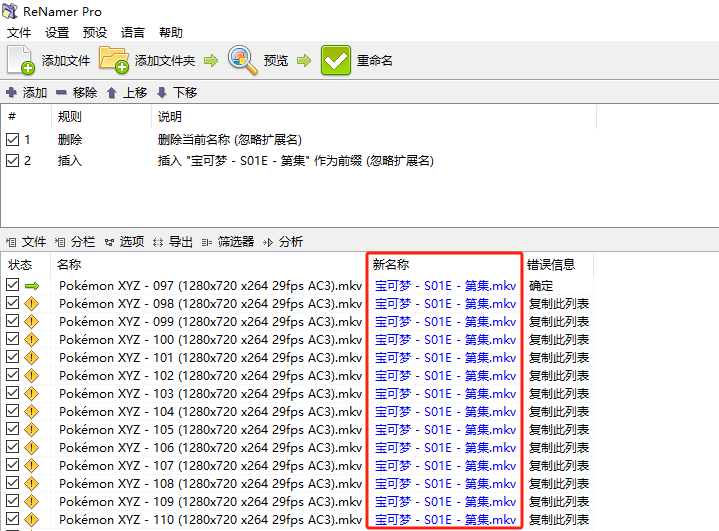The height and width of the screenshot is (531, 719).
Task: Uncheck rule 1 删除 checkbox
Action: (x=12, y=139)
